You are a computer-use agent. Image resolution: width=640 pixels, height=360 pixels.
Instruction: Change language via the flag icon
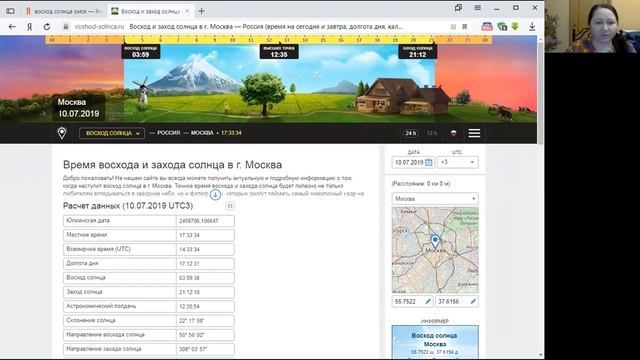(x=453, y=133)
